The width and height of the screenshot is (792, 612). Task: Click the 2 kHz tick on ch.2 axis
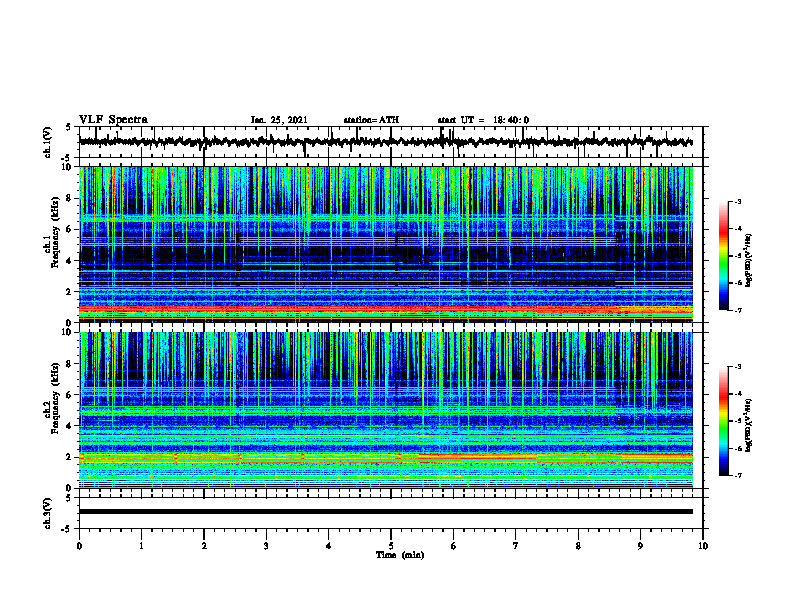coord(70,457)
